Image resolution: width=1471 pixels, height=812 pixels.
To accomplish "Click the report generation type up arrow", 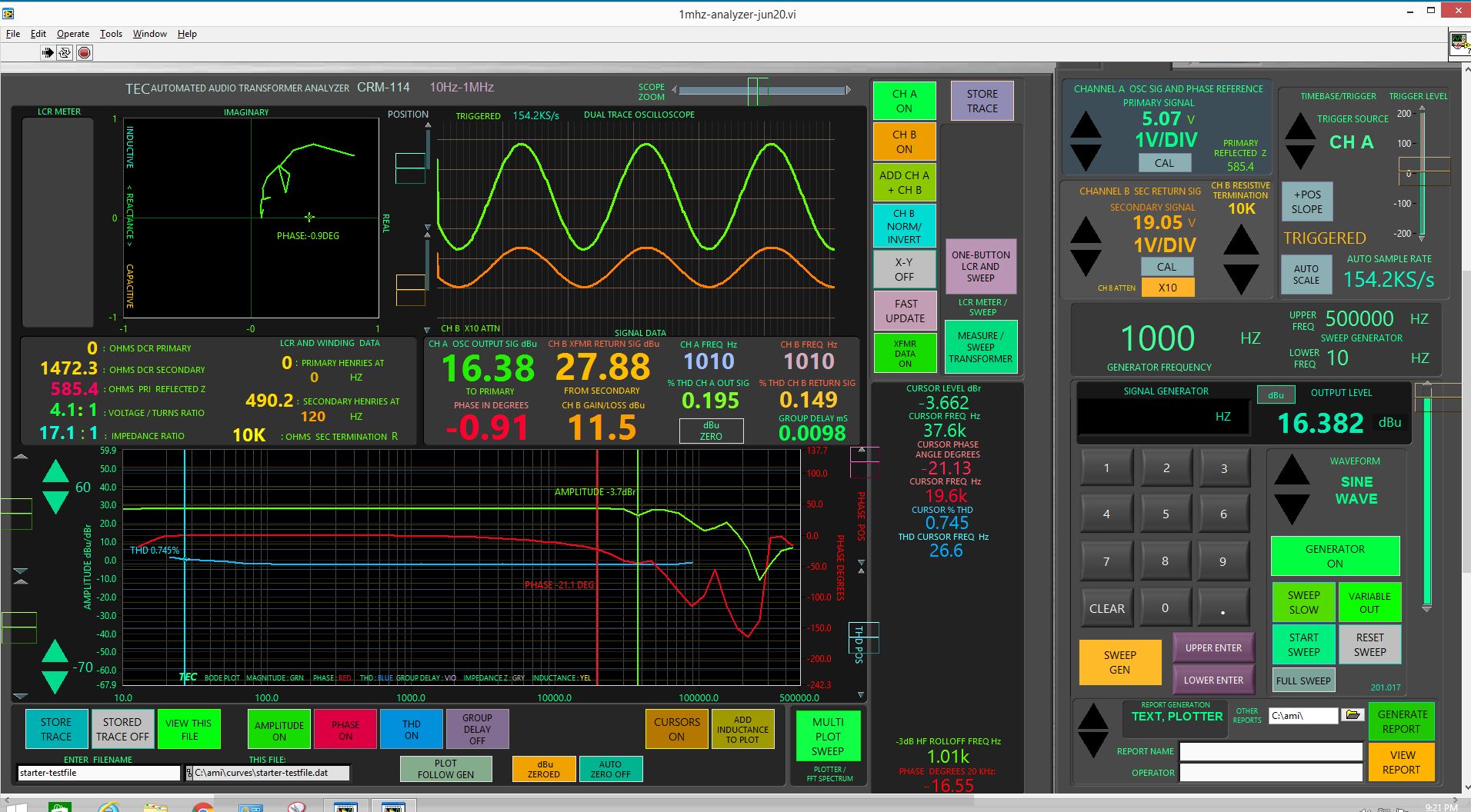I will pos(1093,715).
